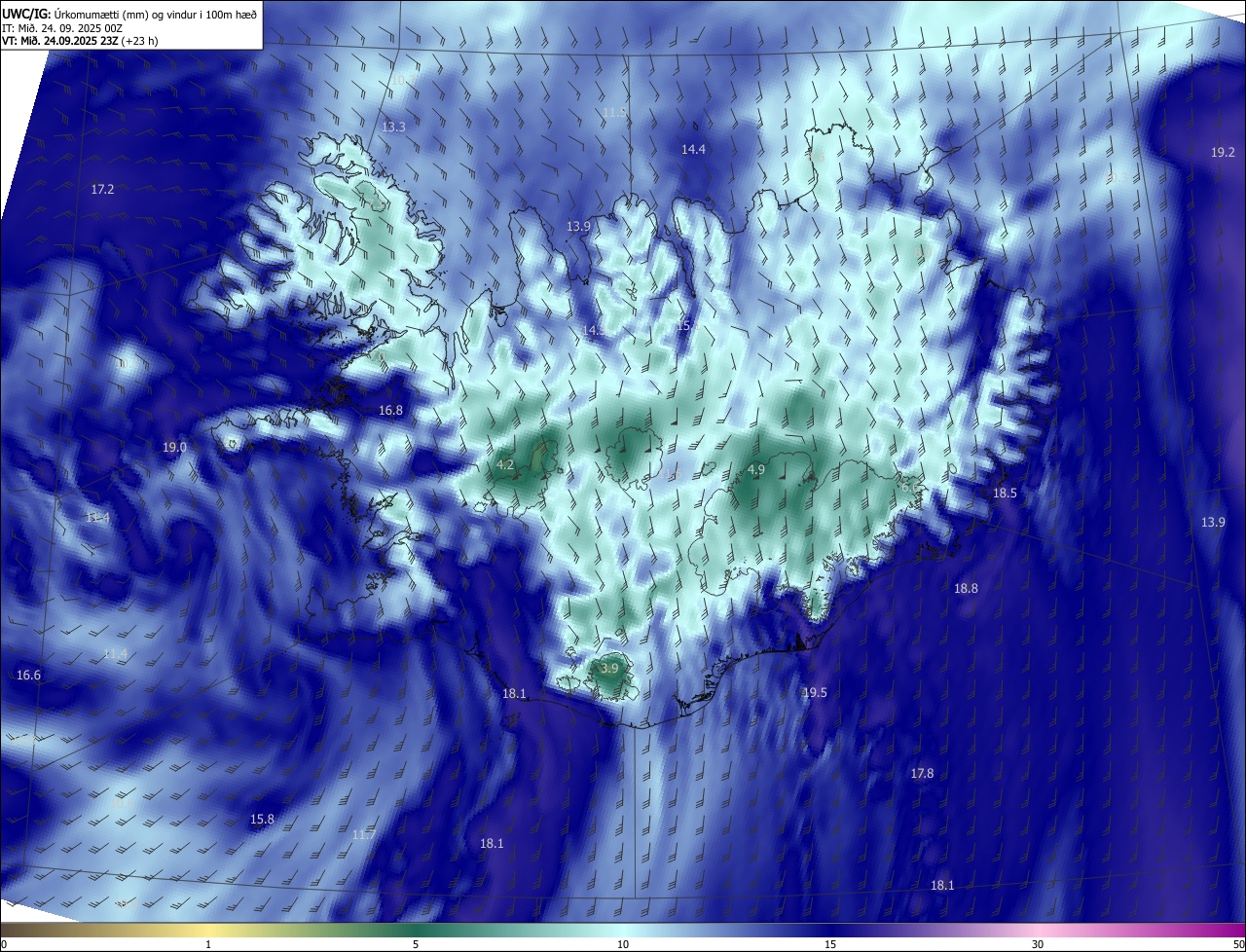Click the 50 tick on the color scale
The image size is (1246, 952).
pyautogui.click(x=1238, y=944)
